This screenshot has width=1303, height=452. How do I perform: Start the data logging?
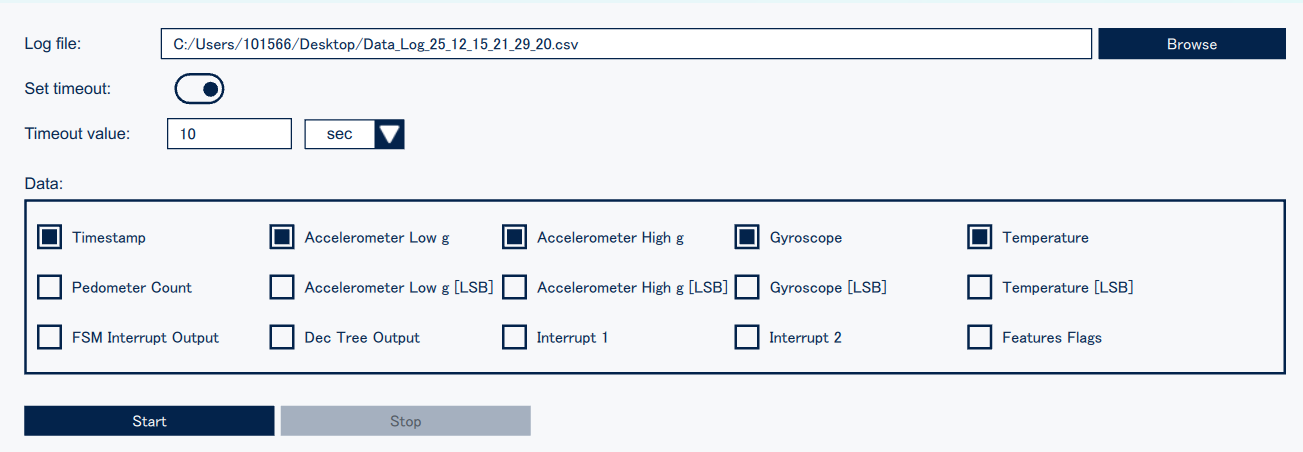149,421
